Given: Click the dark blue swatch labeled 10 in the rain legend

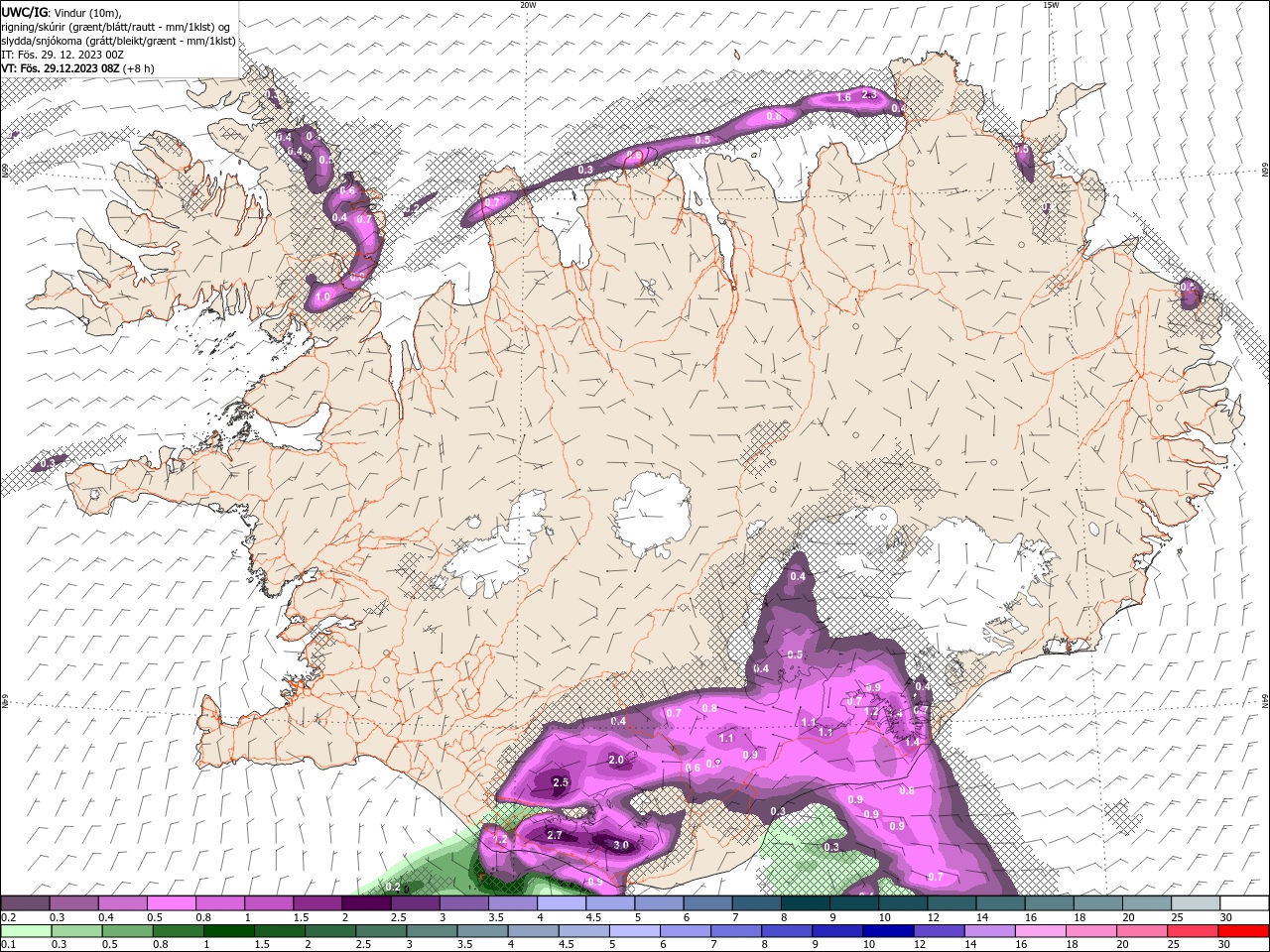Looking at the screenshot, I should coord(887,930).
